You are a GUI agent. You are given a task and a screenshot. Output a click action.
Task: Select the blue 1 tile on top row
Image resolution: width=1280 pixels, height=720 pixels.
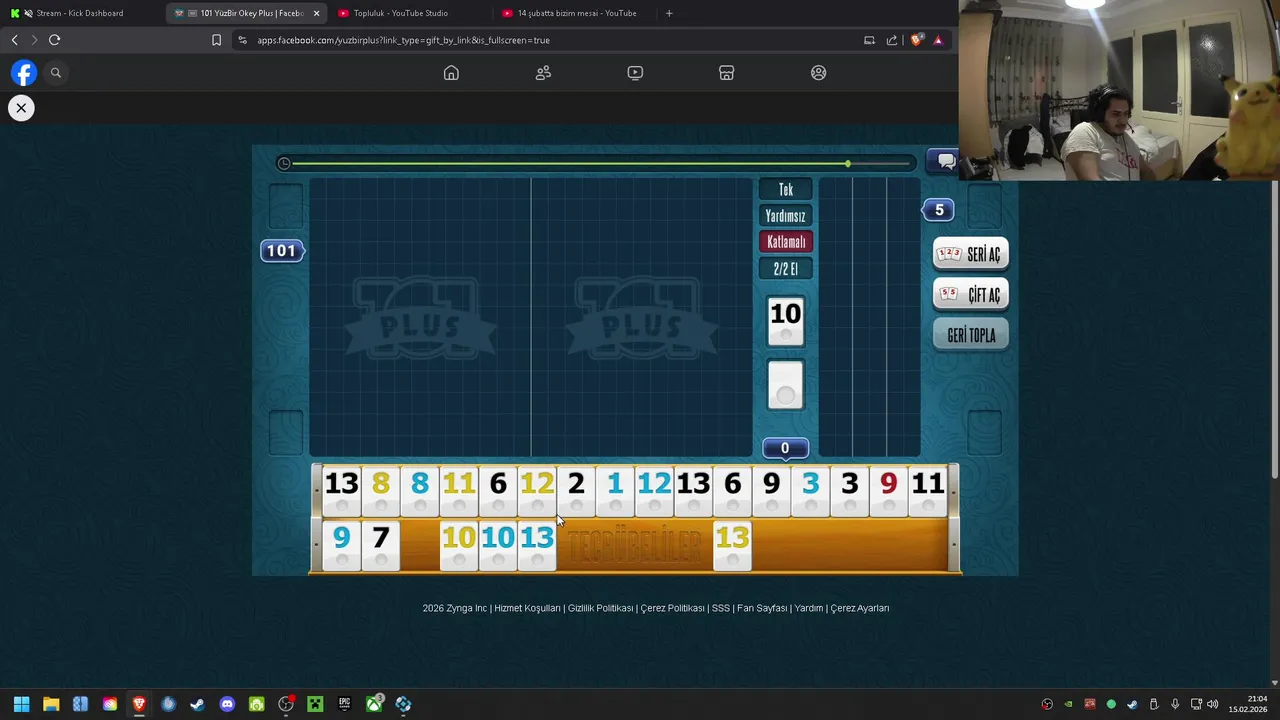615,491
